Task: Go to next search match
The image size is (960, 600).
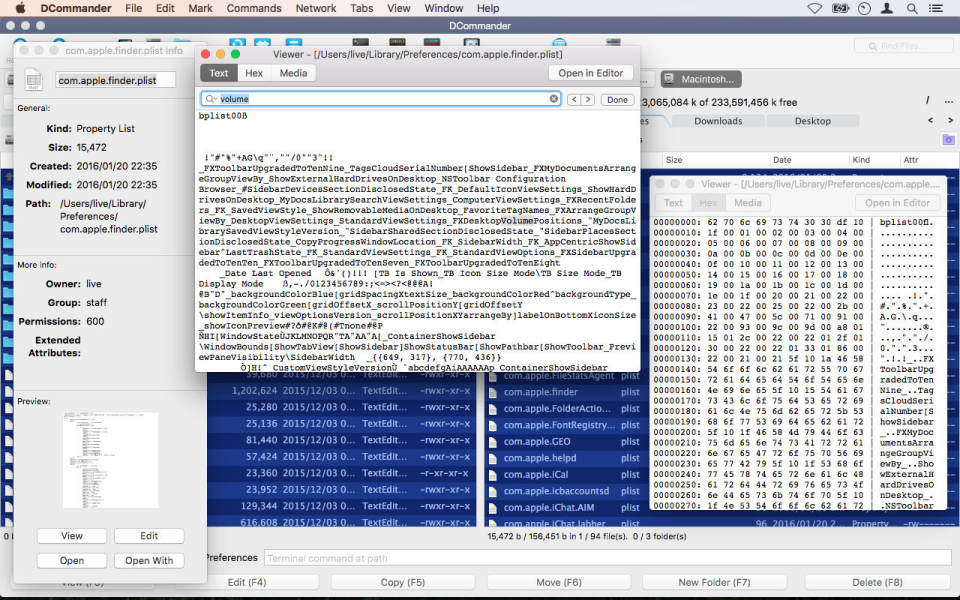Action: point(588,100)
